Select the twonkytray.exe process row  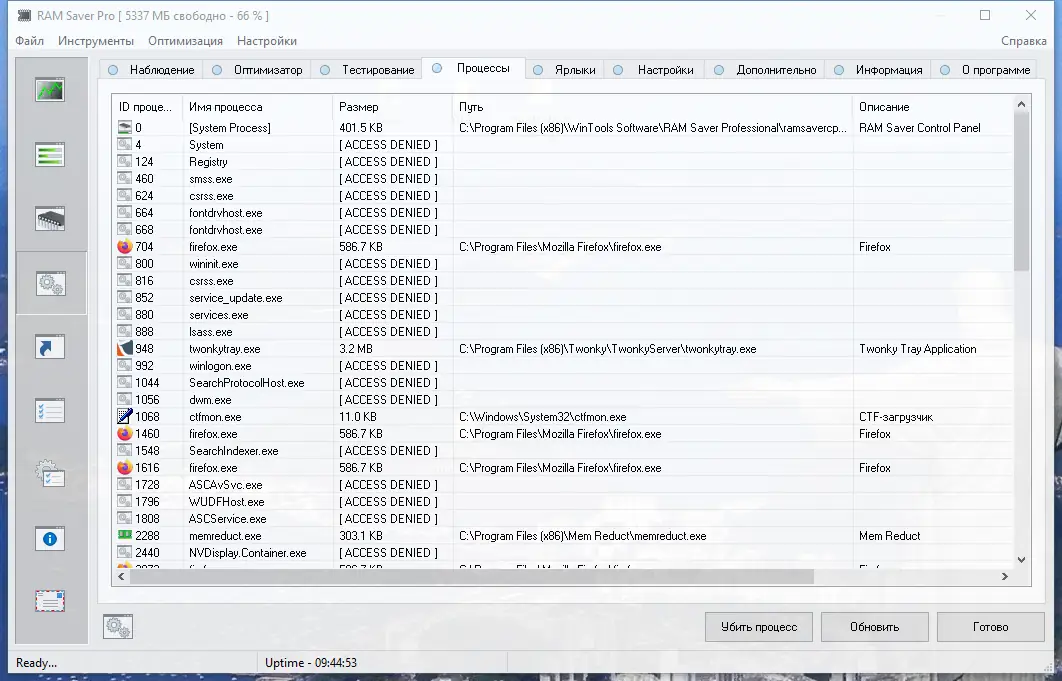coord(563,349)
